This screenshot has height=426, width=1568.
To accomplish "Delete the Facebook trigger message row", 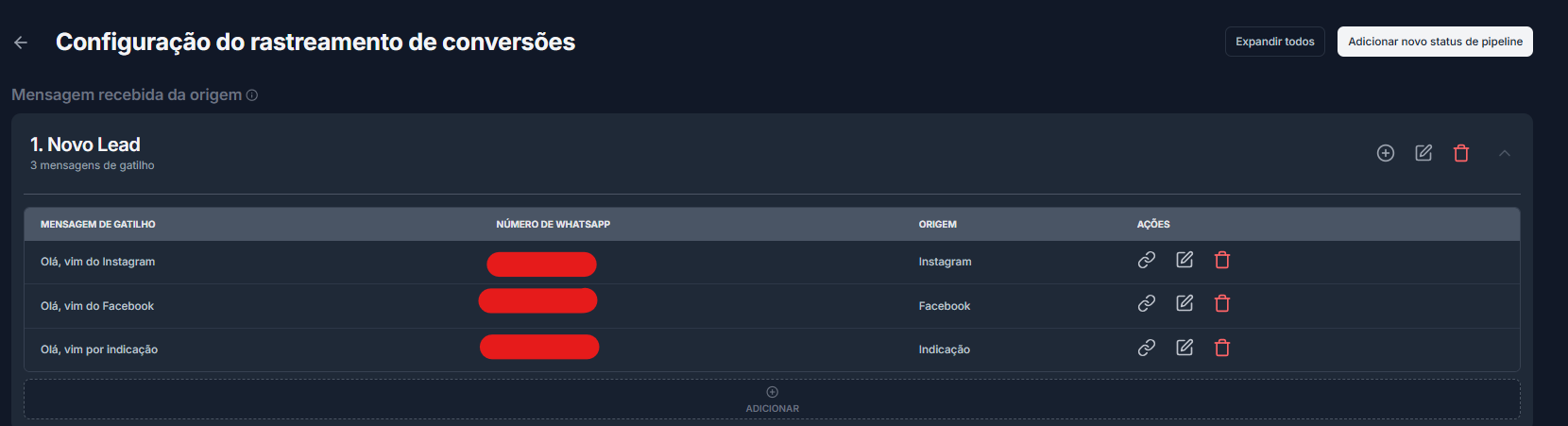I will point(1222,303).
